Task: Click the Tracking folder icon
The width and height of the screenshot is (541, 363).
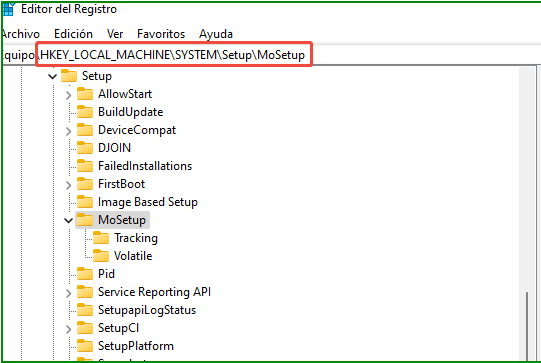Action: (101, 238)
